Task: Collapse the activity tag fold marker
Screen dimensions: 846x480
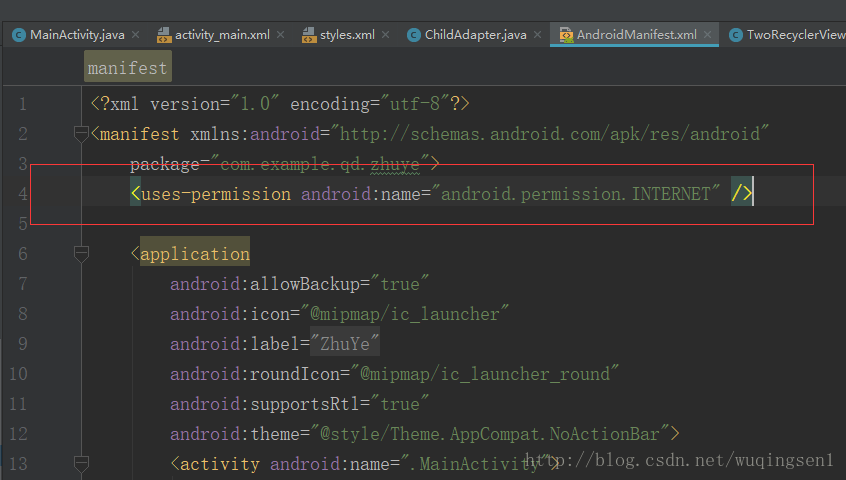Action: click(x=81, y=464)
